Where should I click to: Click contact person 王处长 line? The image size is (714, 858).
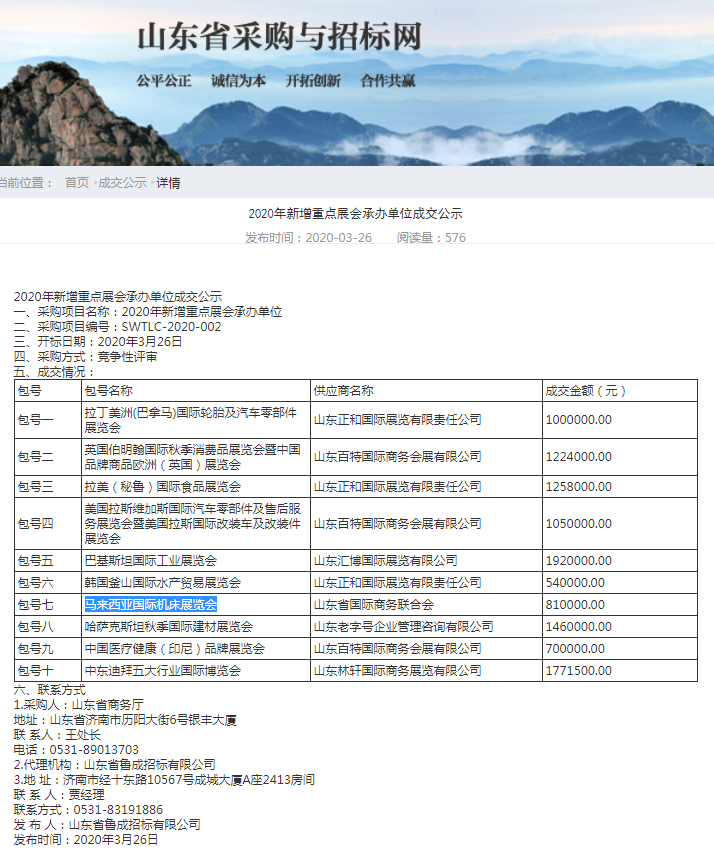(57, 735)
